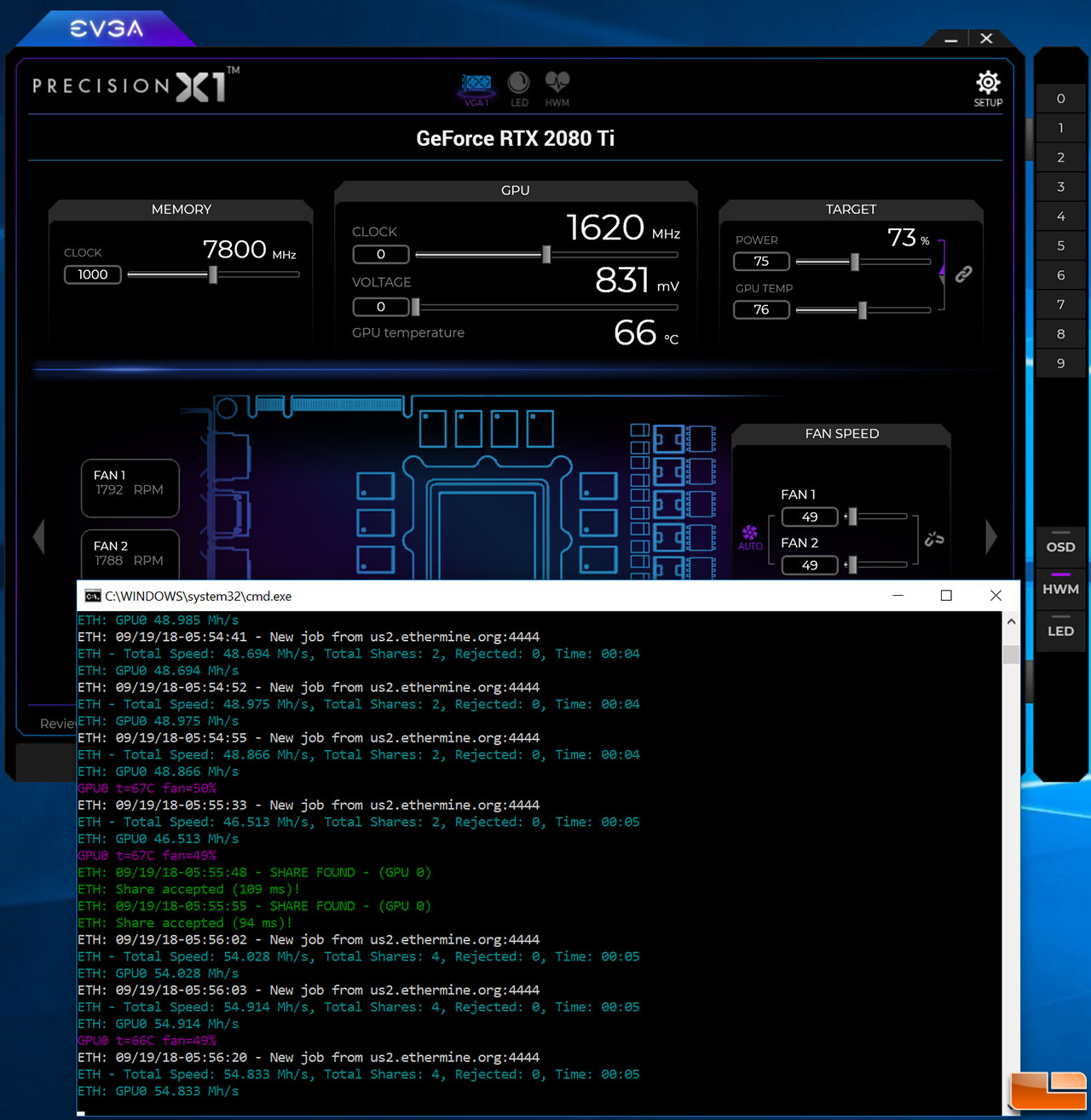This screenshot has height=1120, width=1091.
Task: Maximize the cmd.exe window
Action: click(x=946, y=595)
